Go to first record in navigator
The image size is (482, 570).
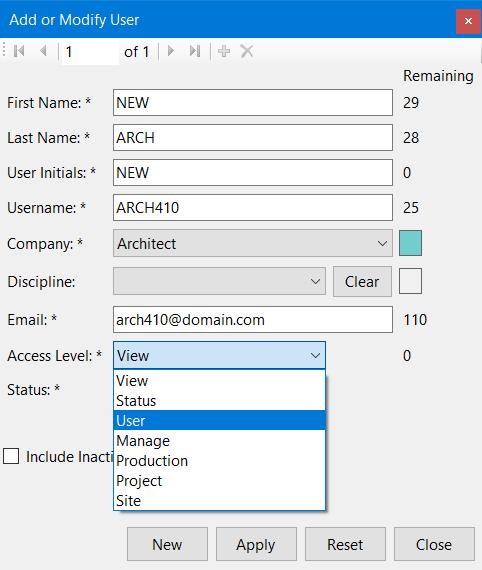coord(19,51)
